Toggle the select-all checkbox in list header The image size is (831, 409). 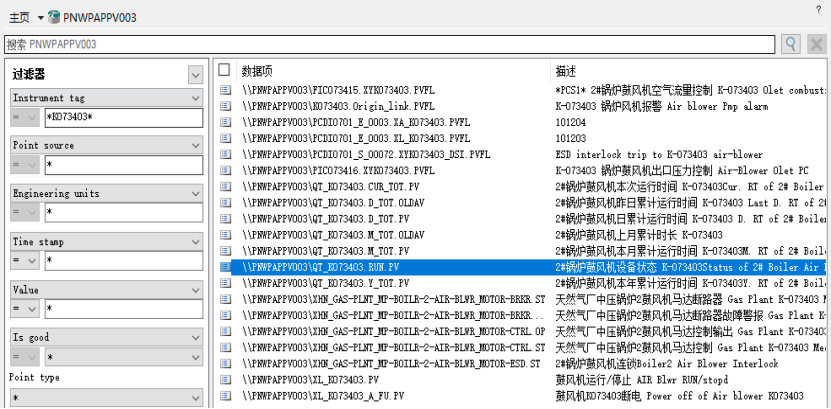pyautogui.click(x=224, y=70)
